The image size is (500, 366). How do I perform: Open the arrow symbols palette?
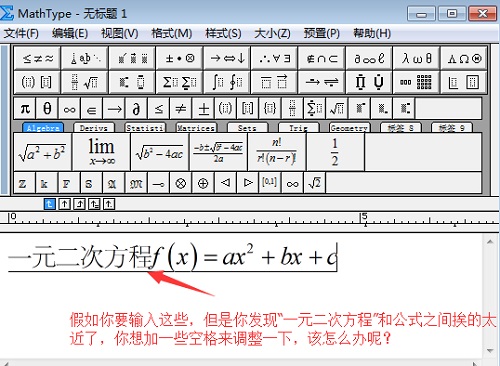coord(227,59)
